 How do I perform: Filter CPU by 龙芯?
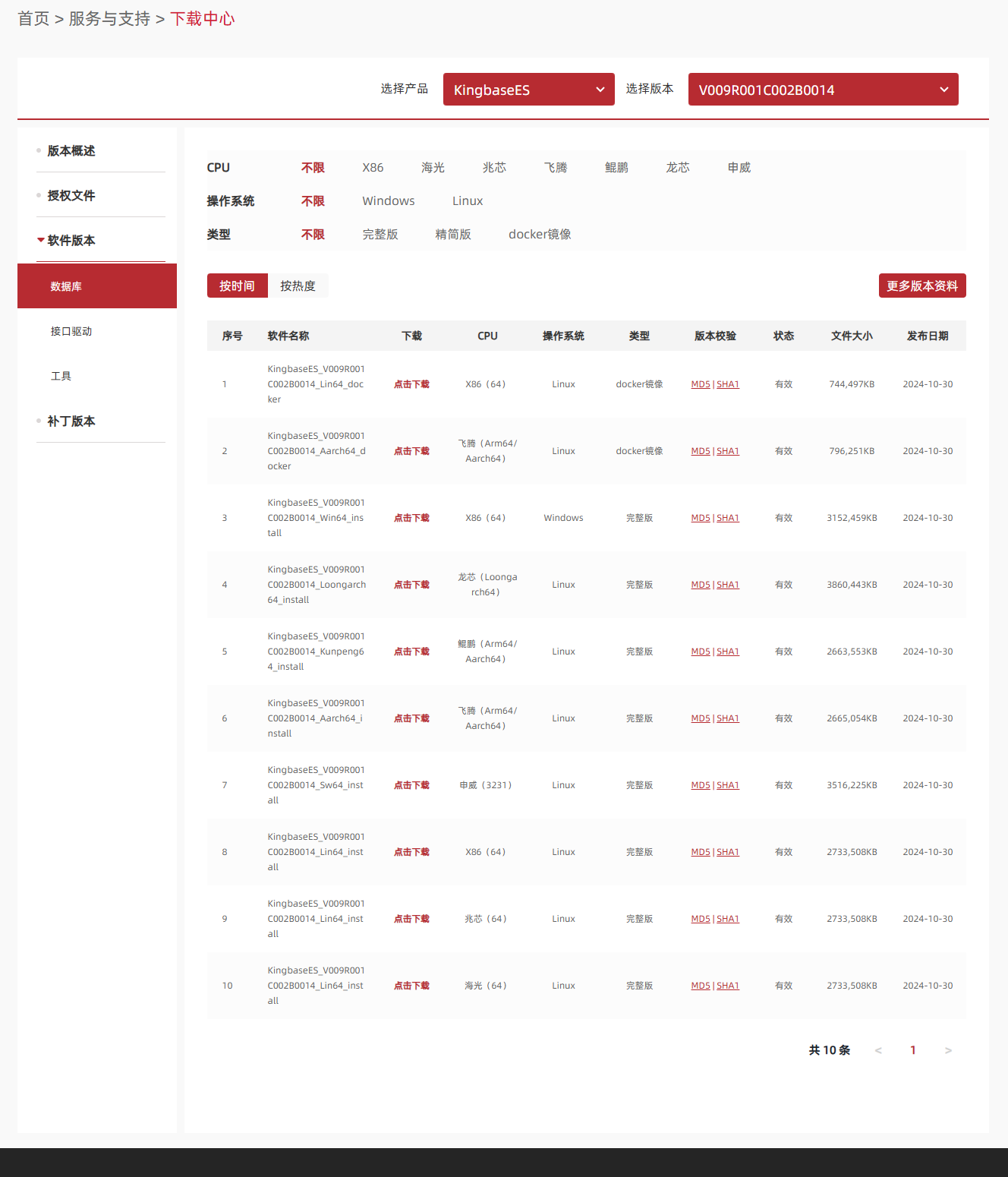pyautogui.click(x=678, y=167)
